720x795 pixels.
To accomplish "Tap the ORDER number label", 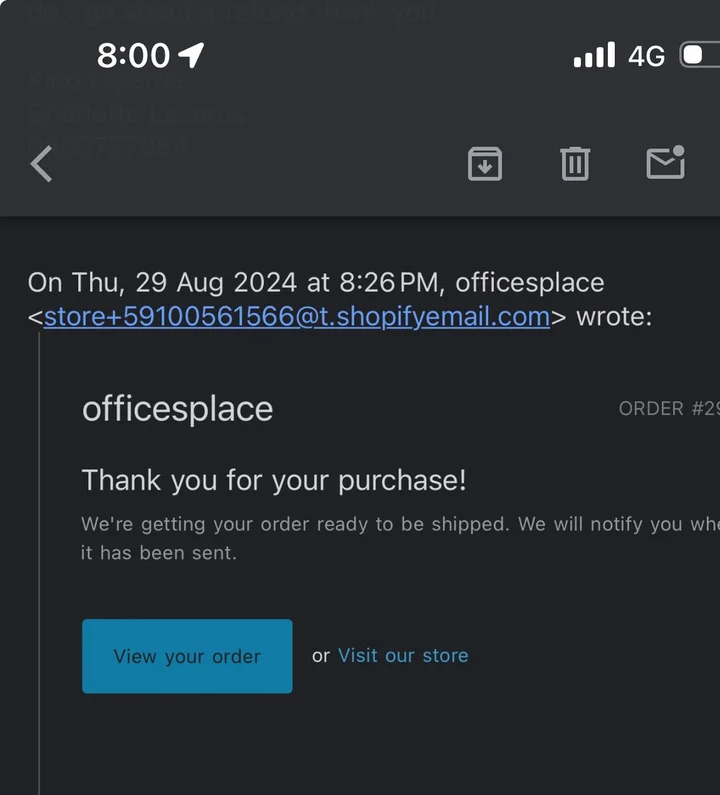I will point(669,409).
